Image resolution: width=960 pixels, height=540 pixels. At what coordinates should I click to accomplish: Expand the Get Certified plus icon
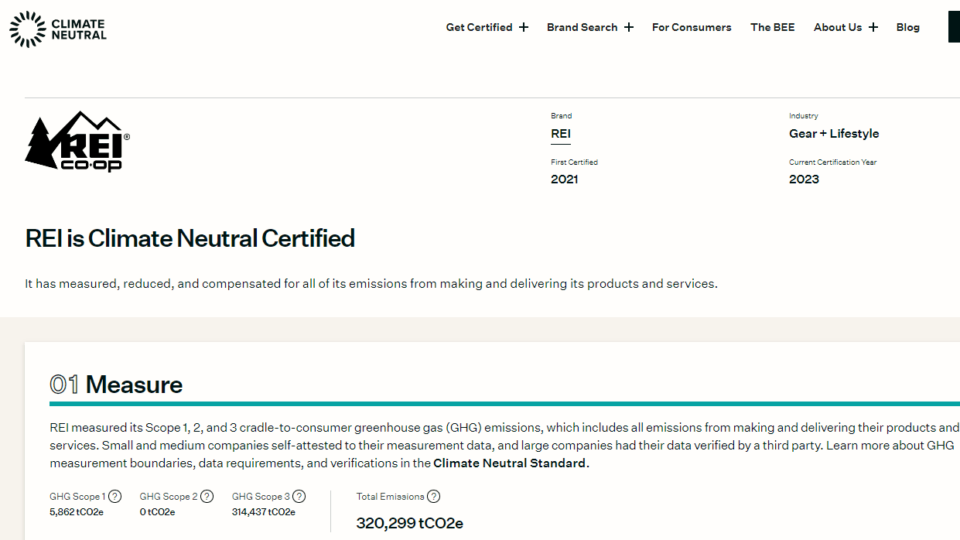pos(523,27)
